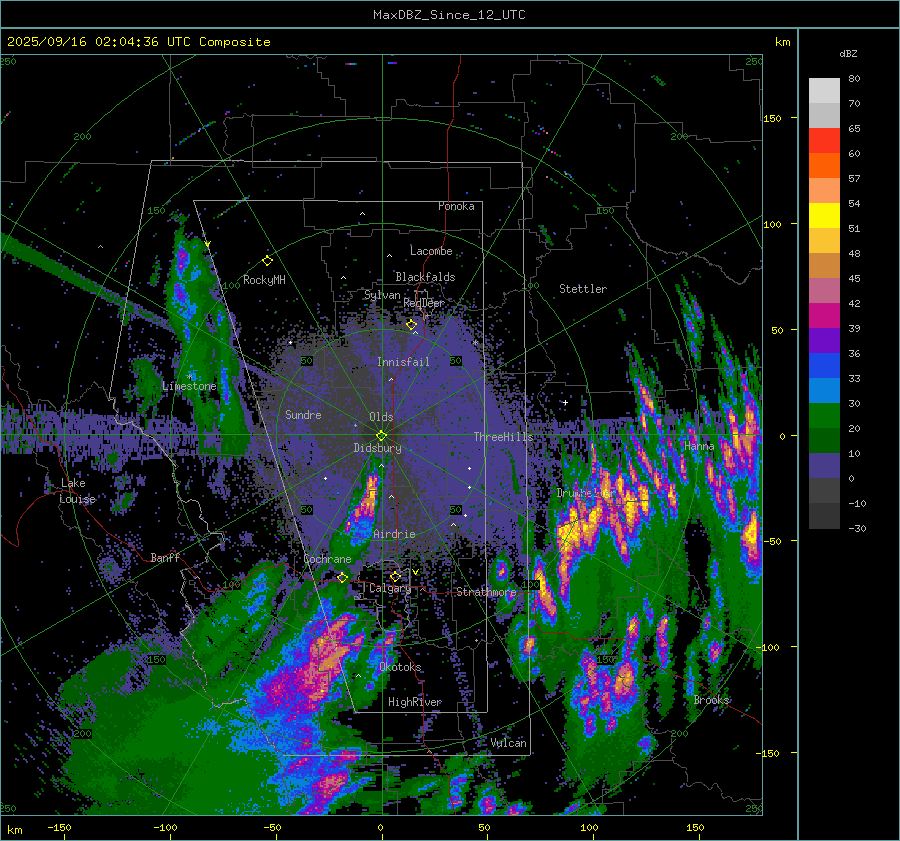Click the slate-blue swatch between 10 and 0 dBZ
Image resolution: width=900 pixels, height=841 pixels.
[x=824, y=466]
